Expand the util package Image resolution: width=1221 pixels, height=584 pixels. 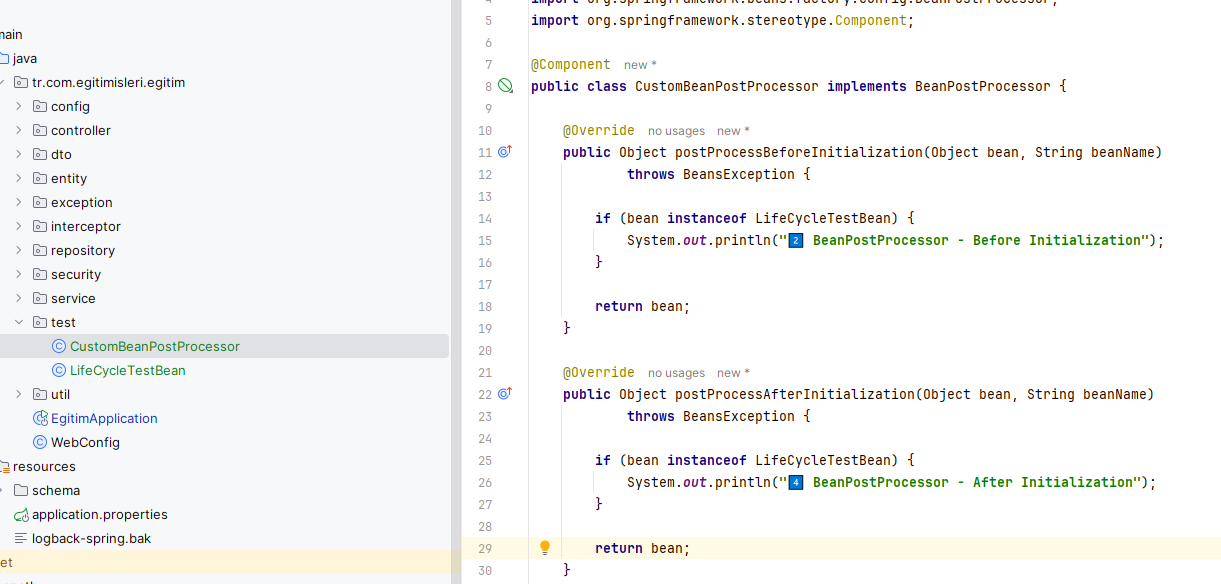click(18, 394)
